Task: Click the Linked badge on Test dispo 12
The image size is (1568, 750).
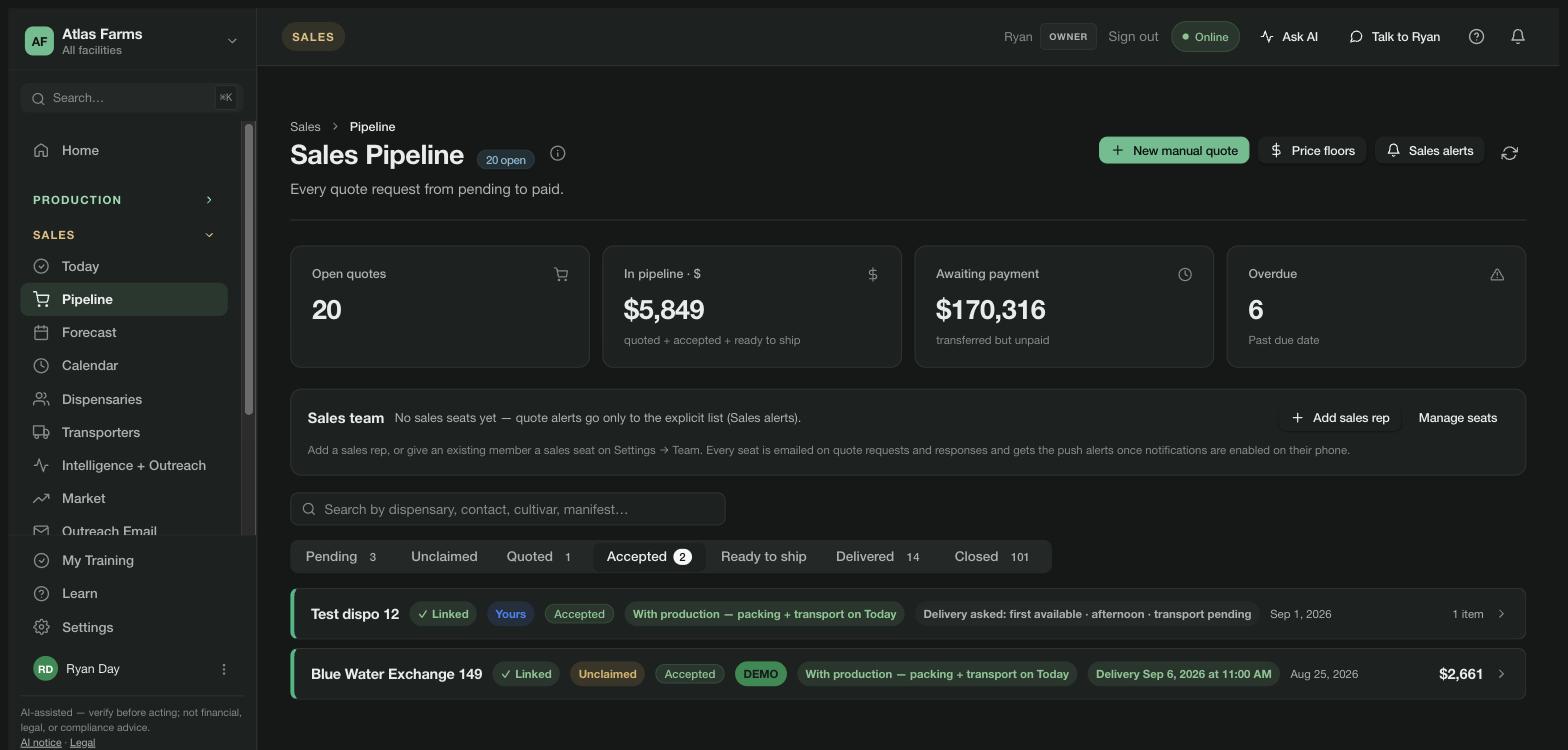Action: point(443,614)
